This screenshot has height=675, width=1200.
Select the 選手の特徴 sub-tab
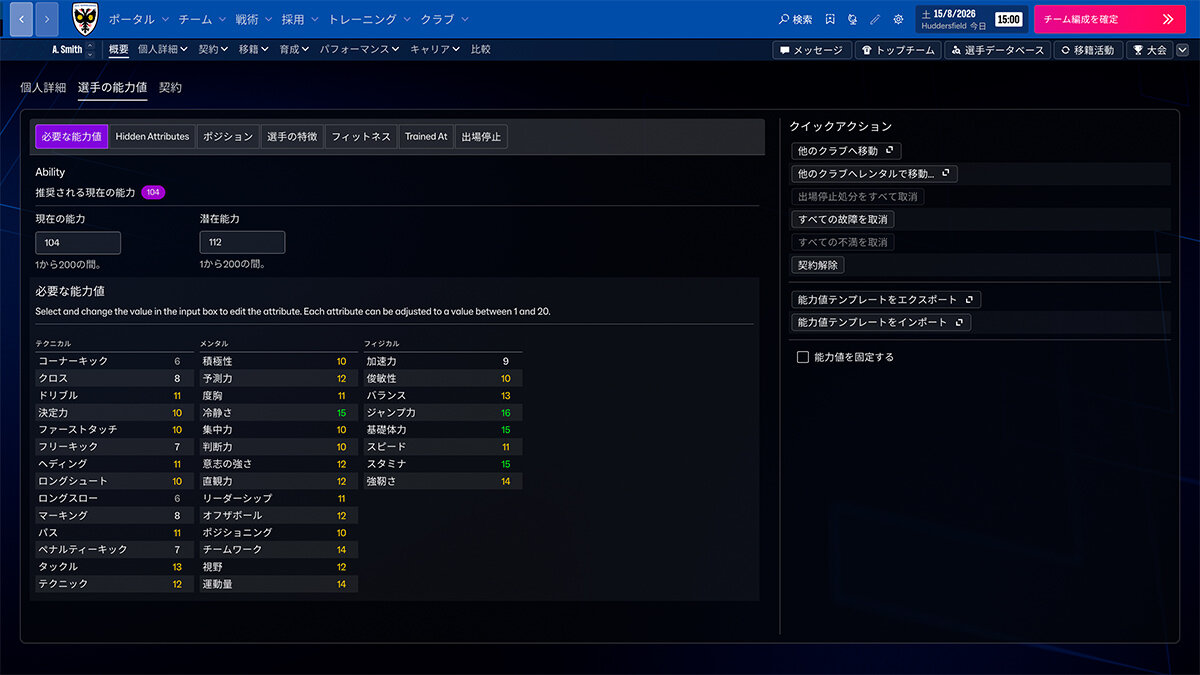(292, 136)
